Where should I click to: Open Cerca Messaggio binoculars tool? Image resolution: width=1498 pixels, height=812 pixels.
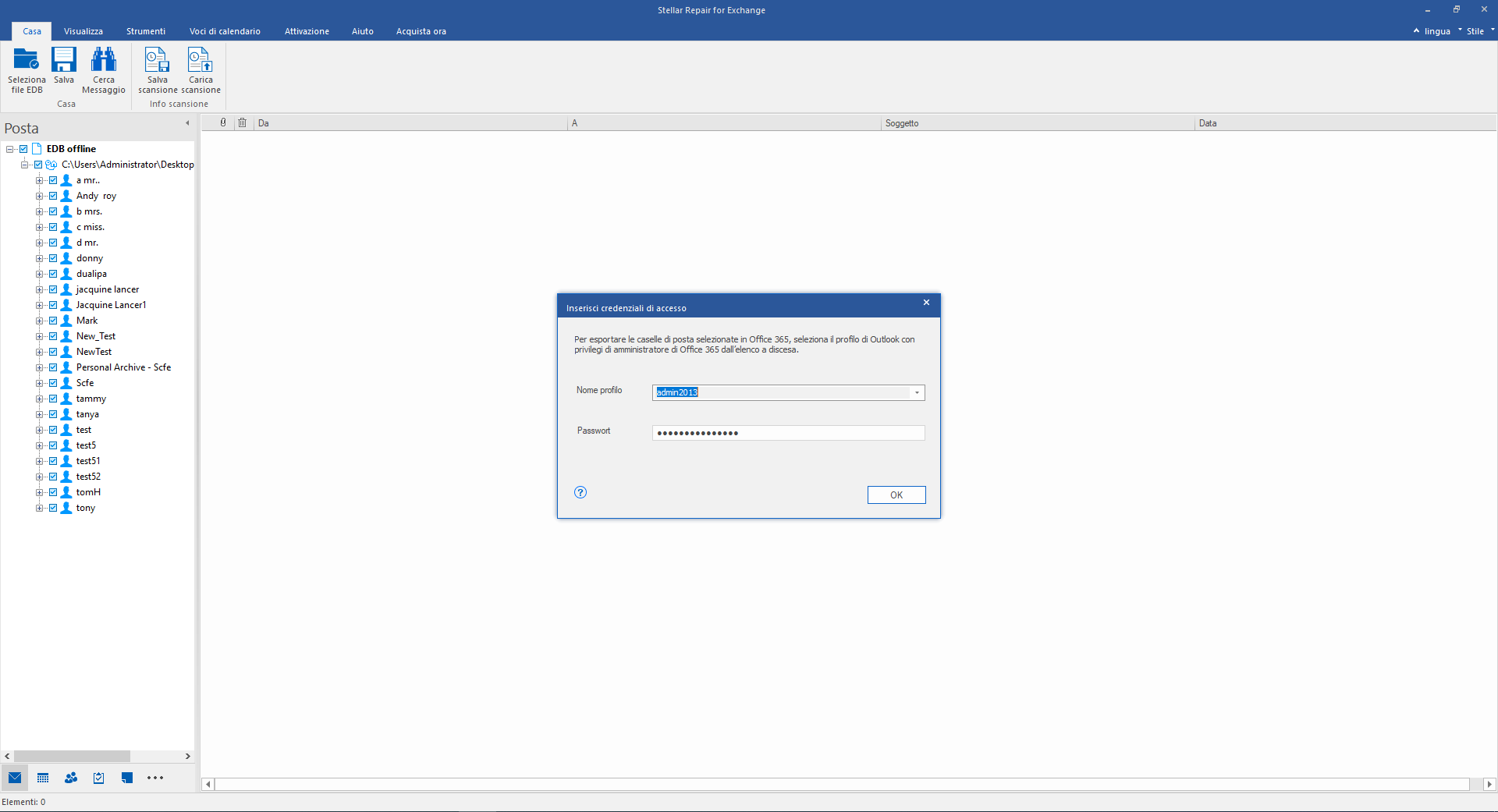point(104,59)
